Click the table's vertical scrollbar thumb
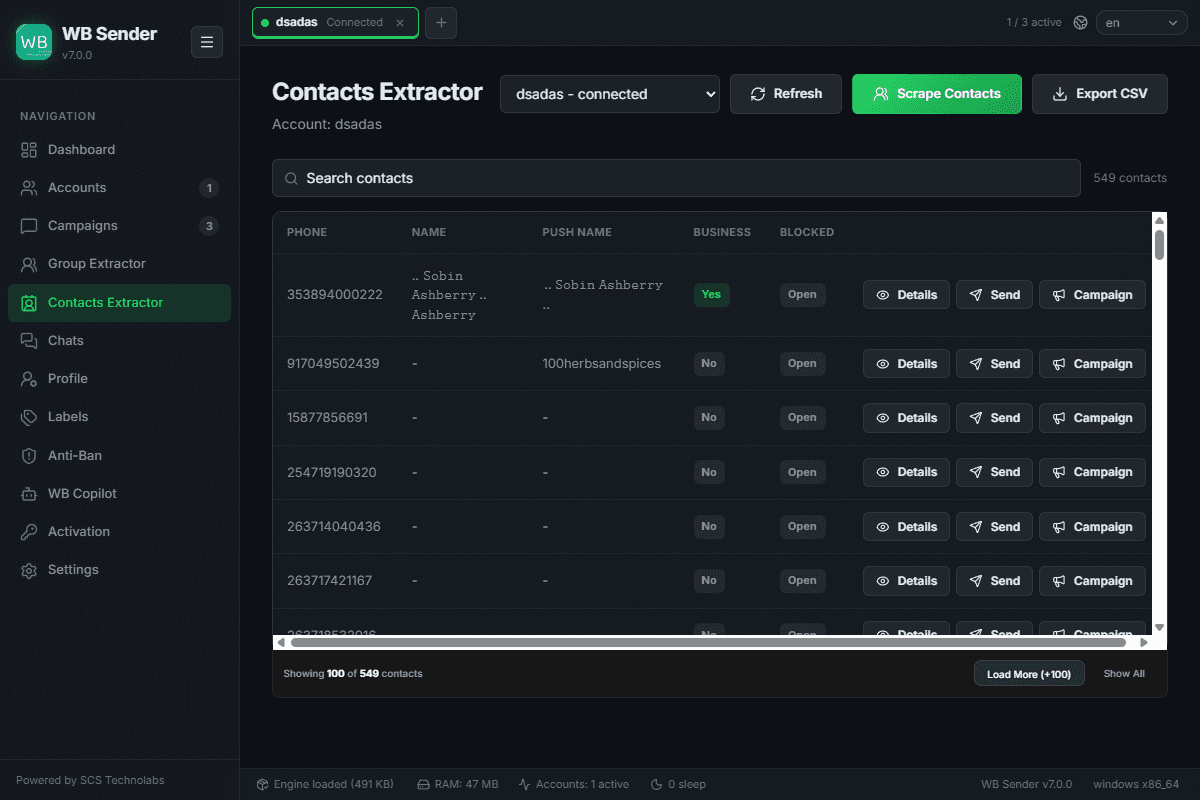This screenshot has height=800, width=1200. 1159,245
